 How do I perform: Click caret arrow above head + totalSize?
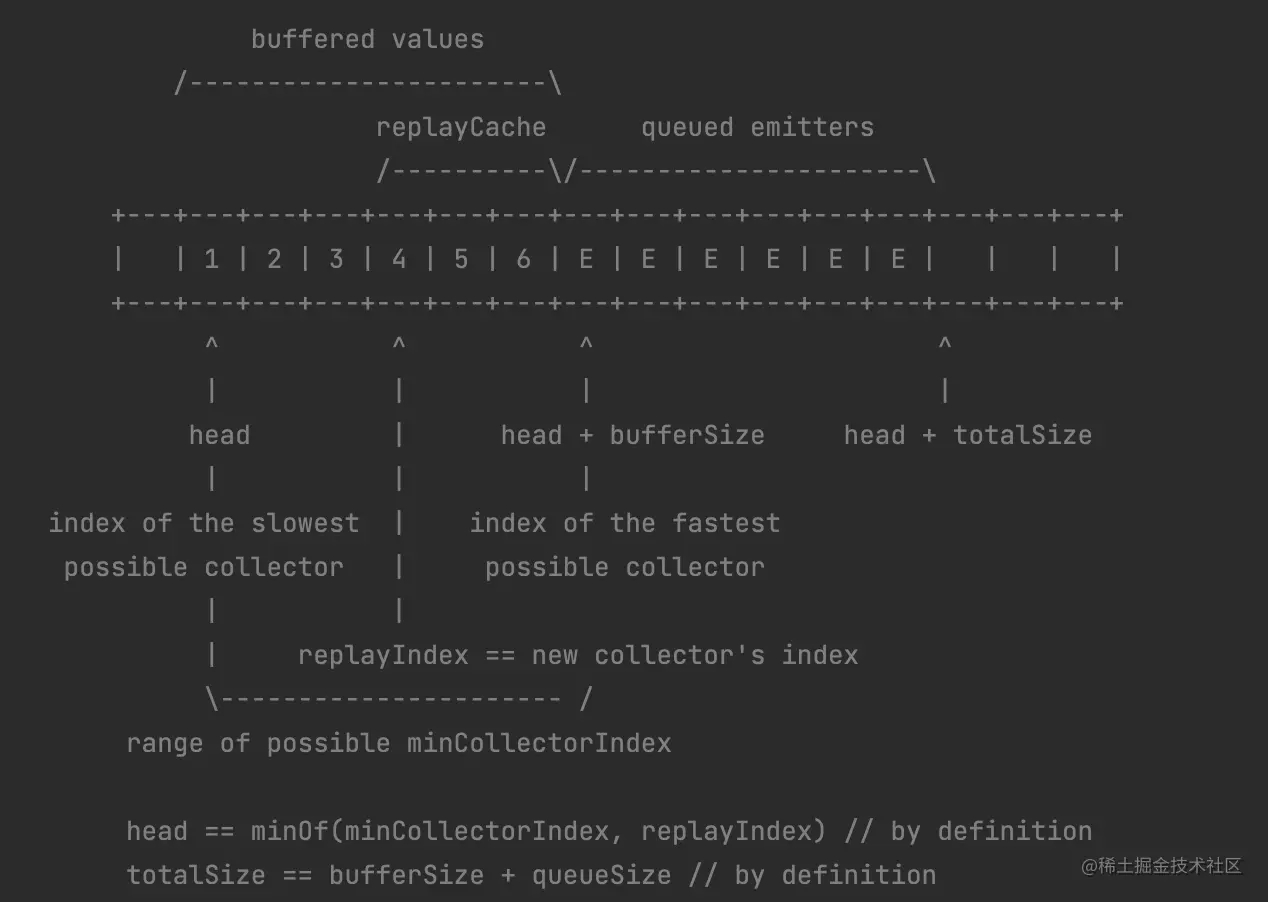(945, 345)
